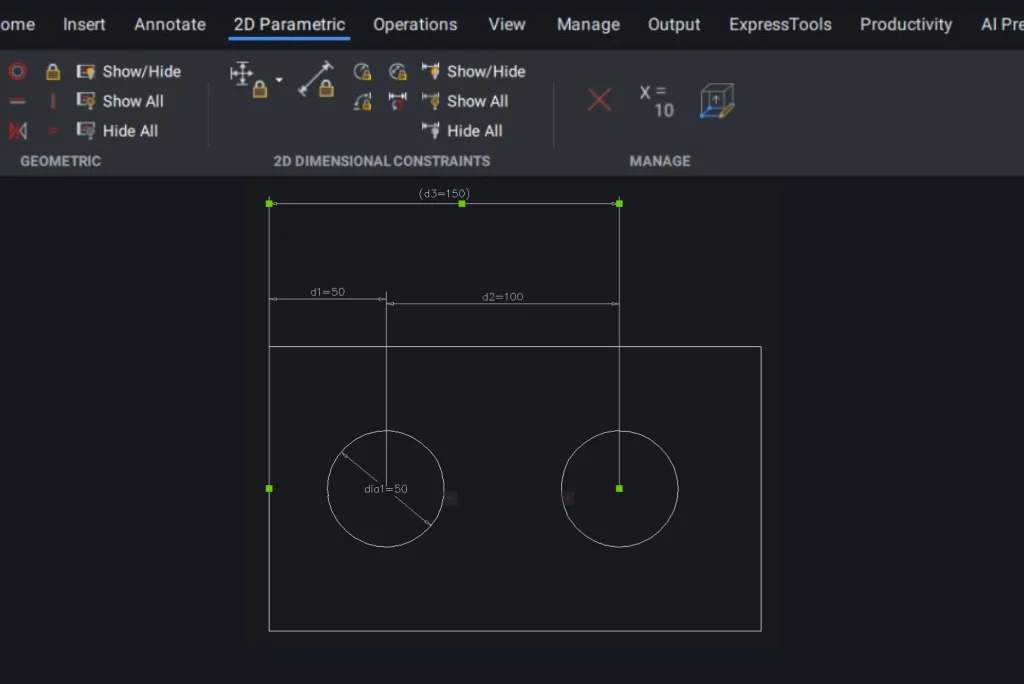Select the 2D Parametric ribbon tab

click(289, 25)
